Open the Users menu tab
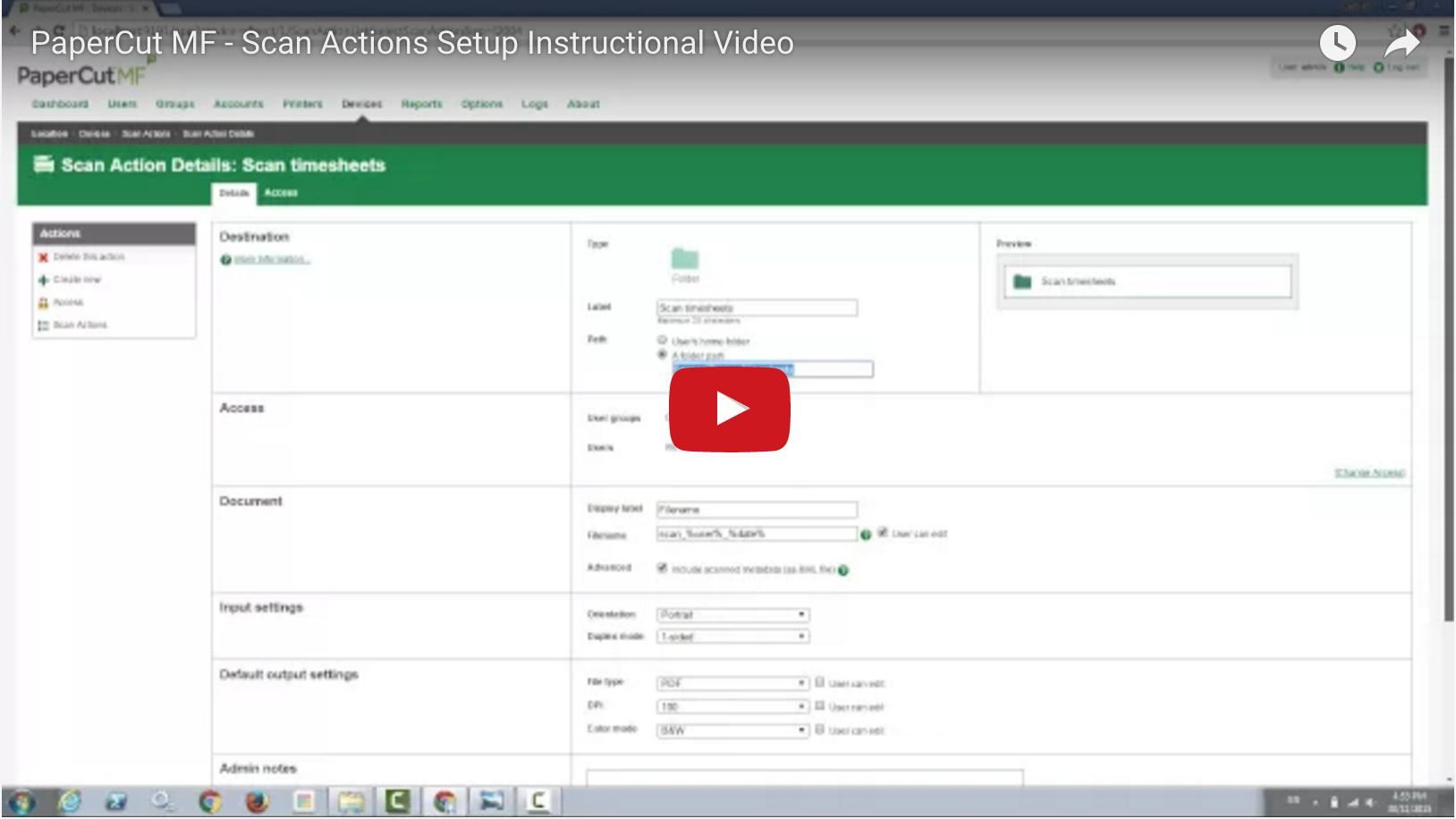The image size is (1456, 819). 123,104
